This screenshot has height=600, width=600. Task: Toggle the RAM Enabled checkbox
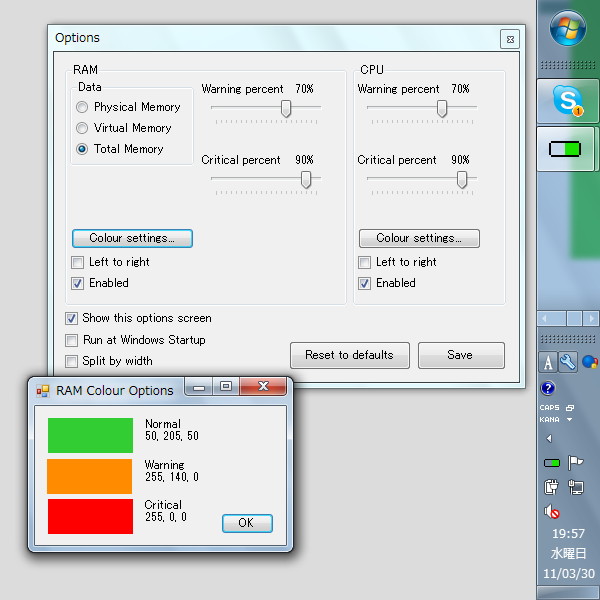pyautogui.click(x=77, y=284)
